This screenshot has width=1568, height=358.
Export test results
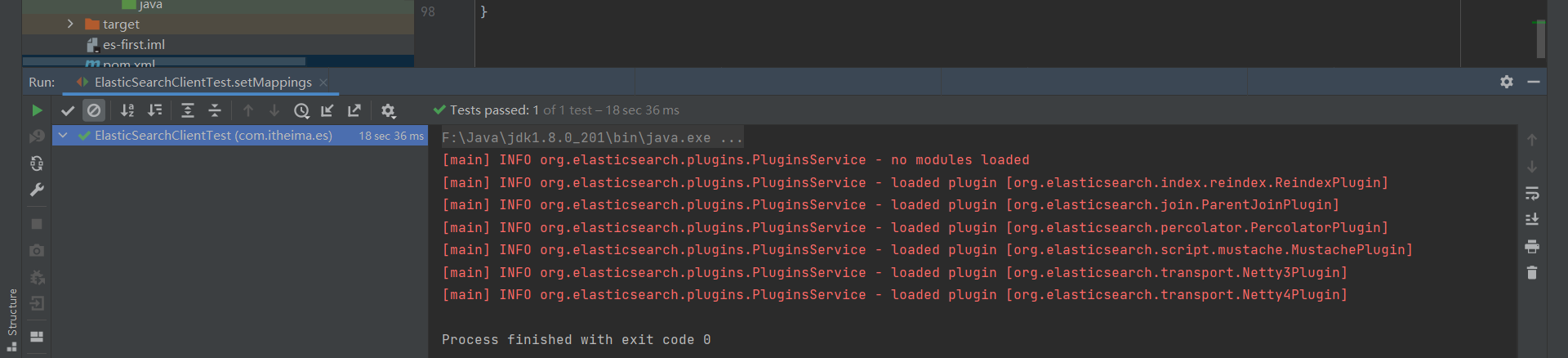354,110
